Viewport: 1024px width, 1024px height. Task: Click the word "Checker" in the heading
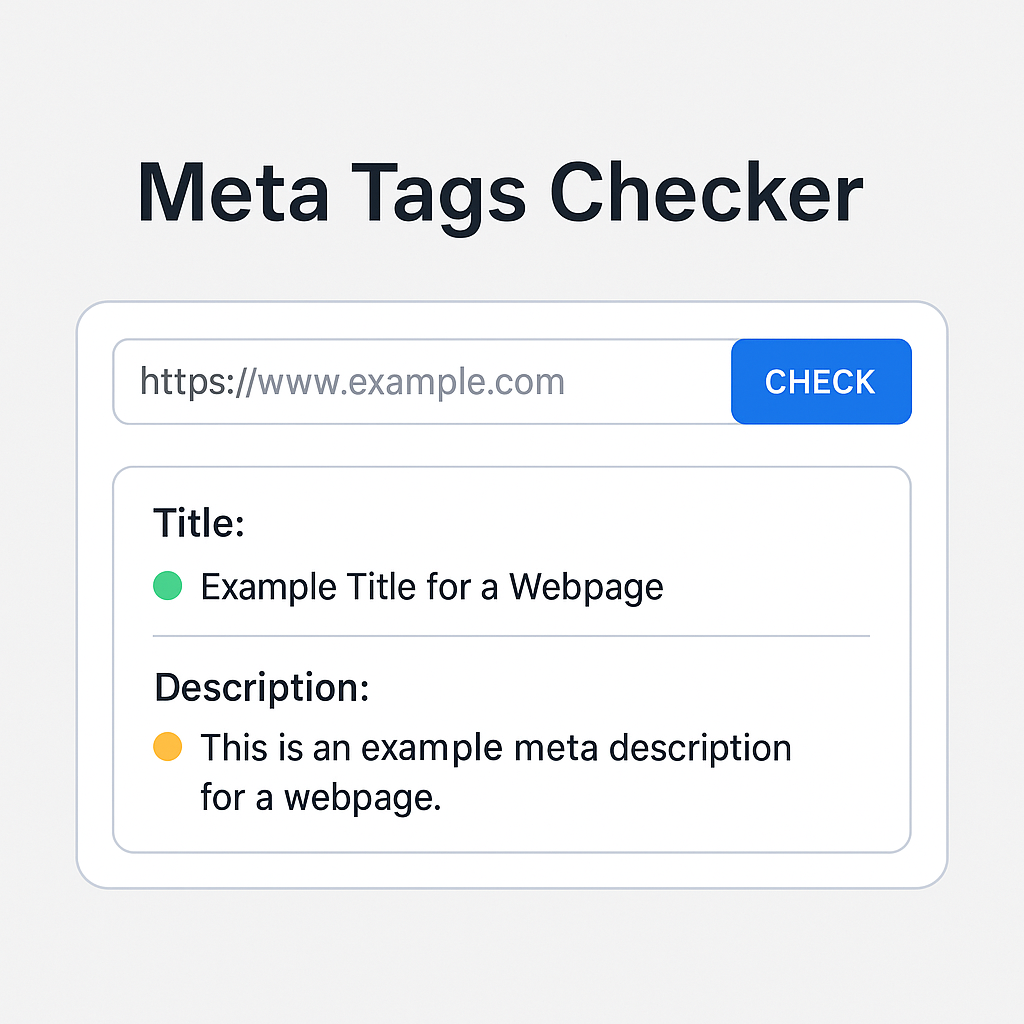[x=706, y=192]
